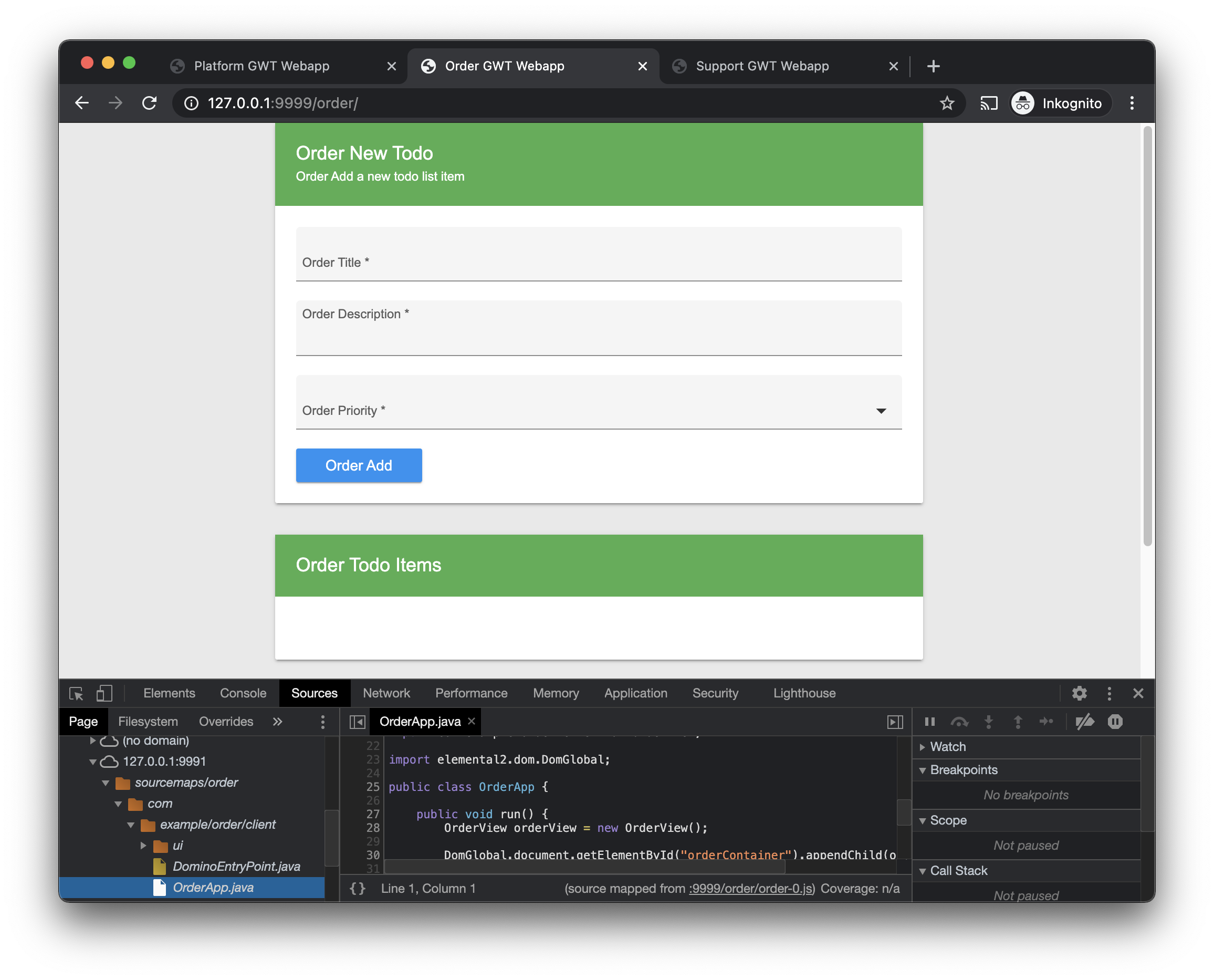1214x980 pixels.
Task: Open the Order Priority dropdown
Action: 599,402
